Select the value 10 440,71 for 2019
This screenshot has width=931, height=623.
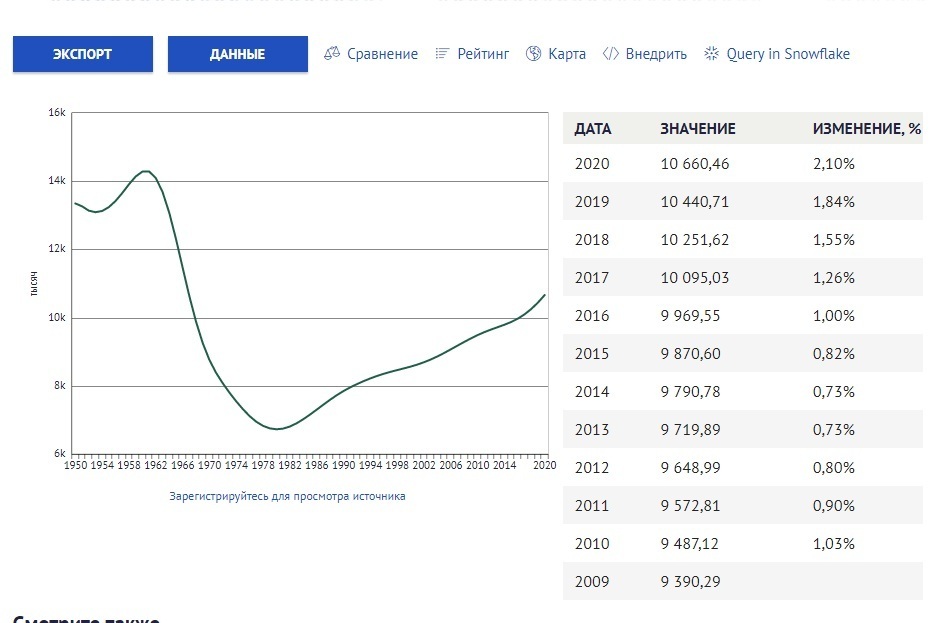[x=694, y=202]
